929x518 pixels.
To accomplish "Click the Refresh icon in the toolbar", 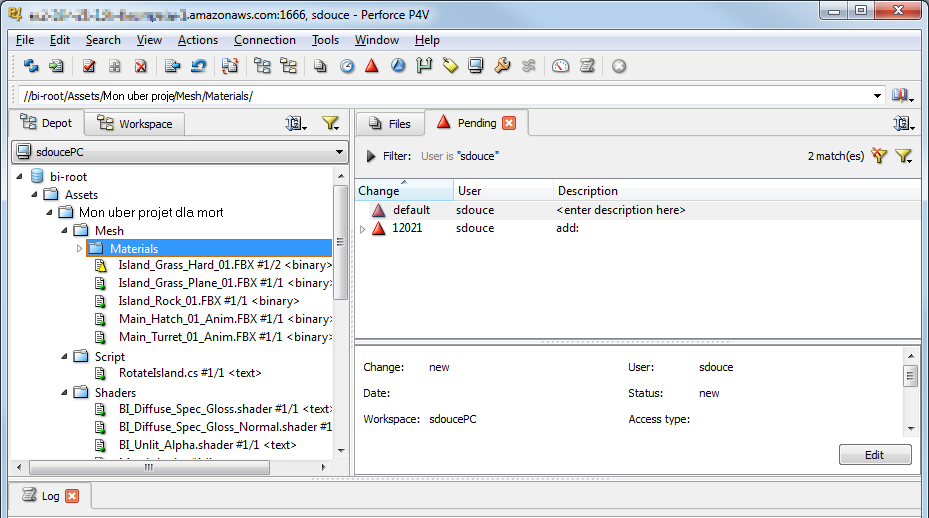I will point(31,66).
